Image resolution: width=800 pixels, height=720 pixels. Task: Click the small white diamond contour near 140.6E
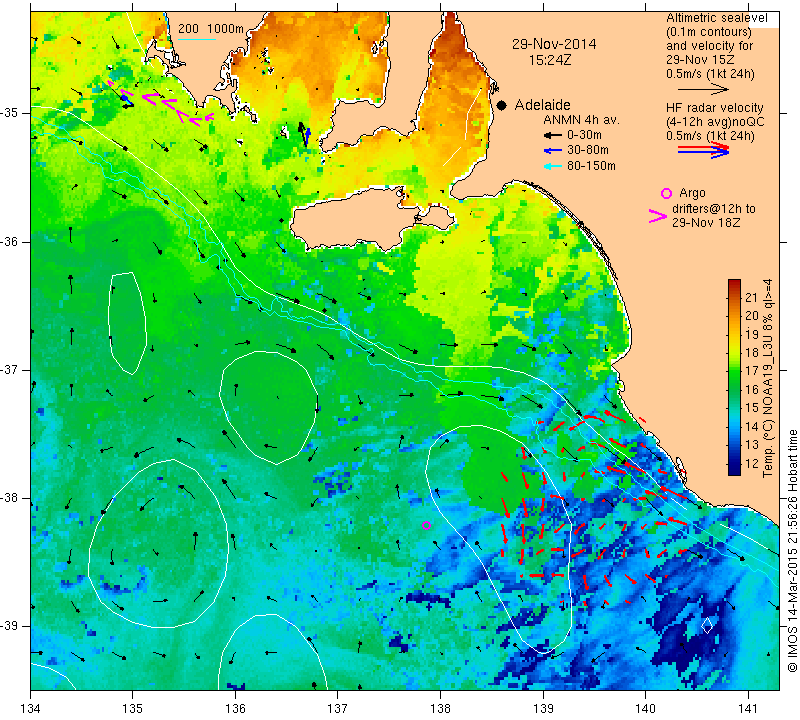707,625
